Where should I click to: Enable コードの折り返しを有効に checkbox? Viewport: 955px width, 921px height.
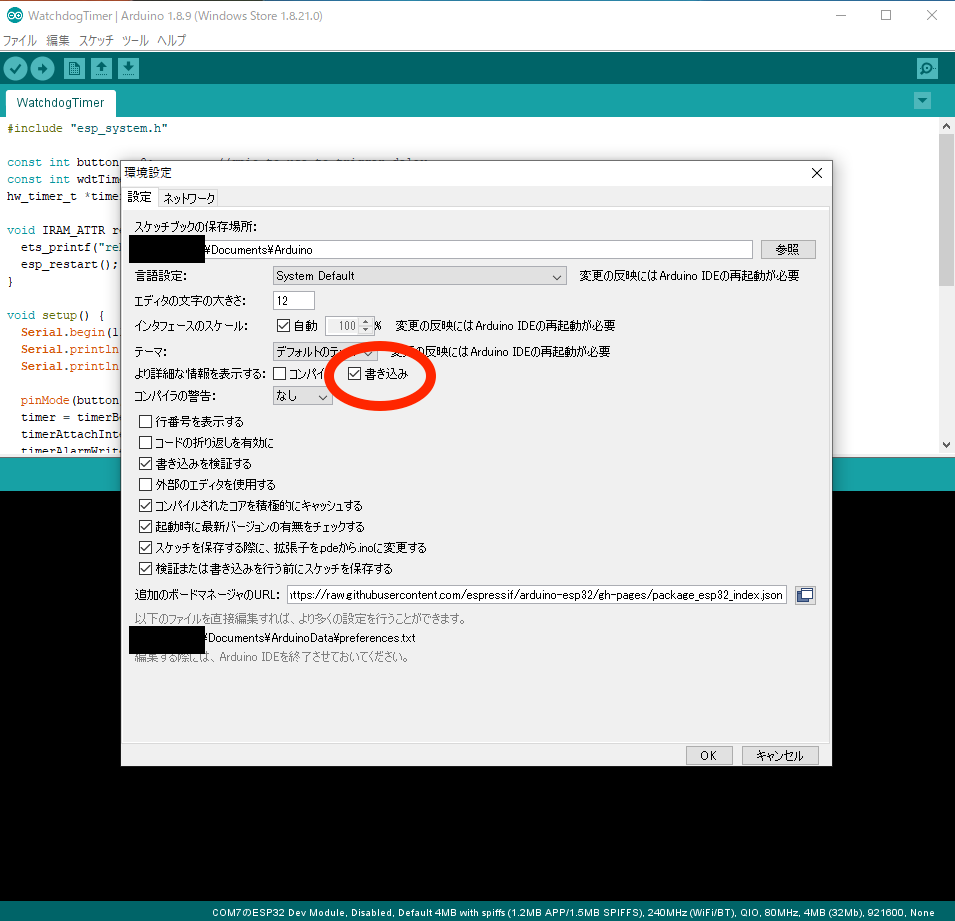point(146,442)
